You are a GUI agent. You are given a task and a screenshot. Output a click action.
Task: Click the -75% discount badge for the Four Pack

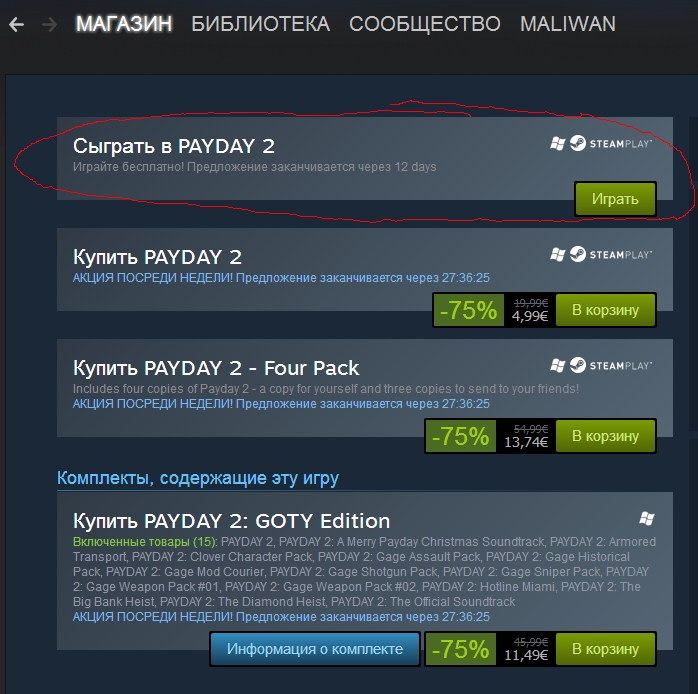(x=460, y=436)
